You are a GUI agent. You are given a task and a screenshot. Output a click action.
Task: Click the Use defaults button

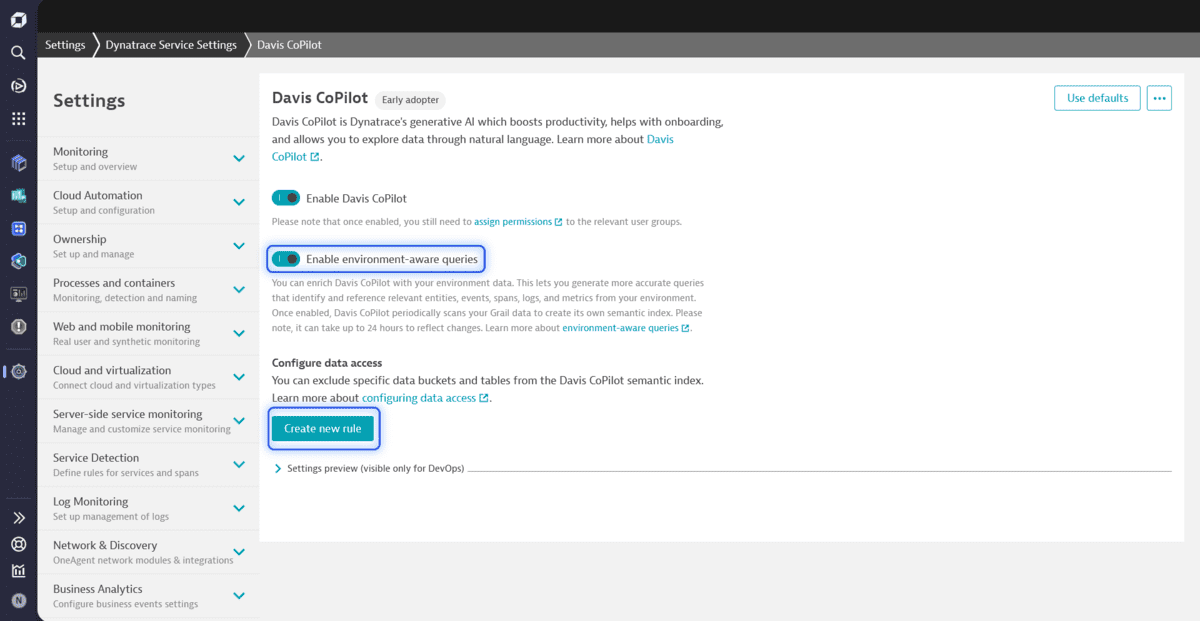[1097, 98]
